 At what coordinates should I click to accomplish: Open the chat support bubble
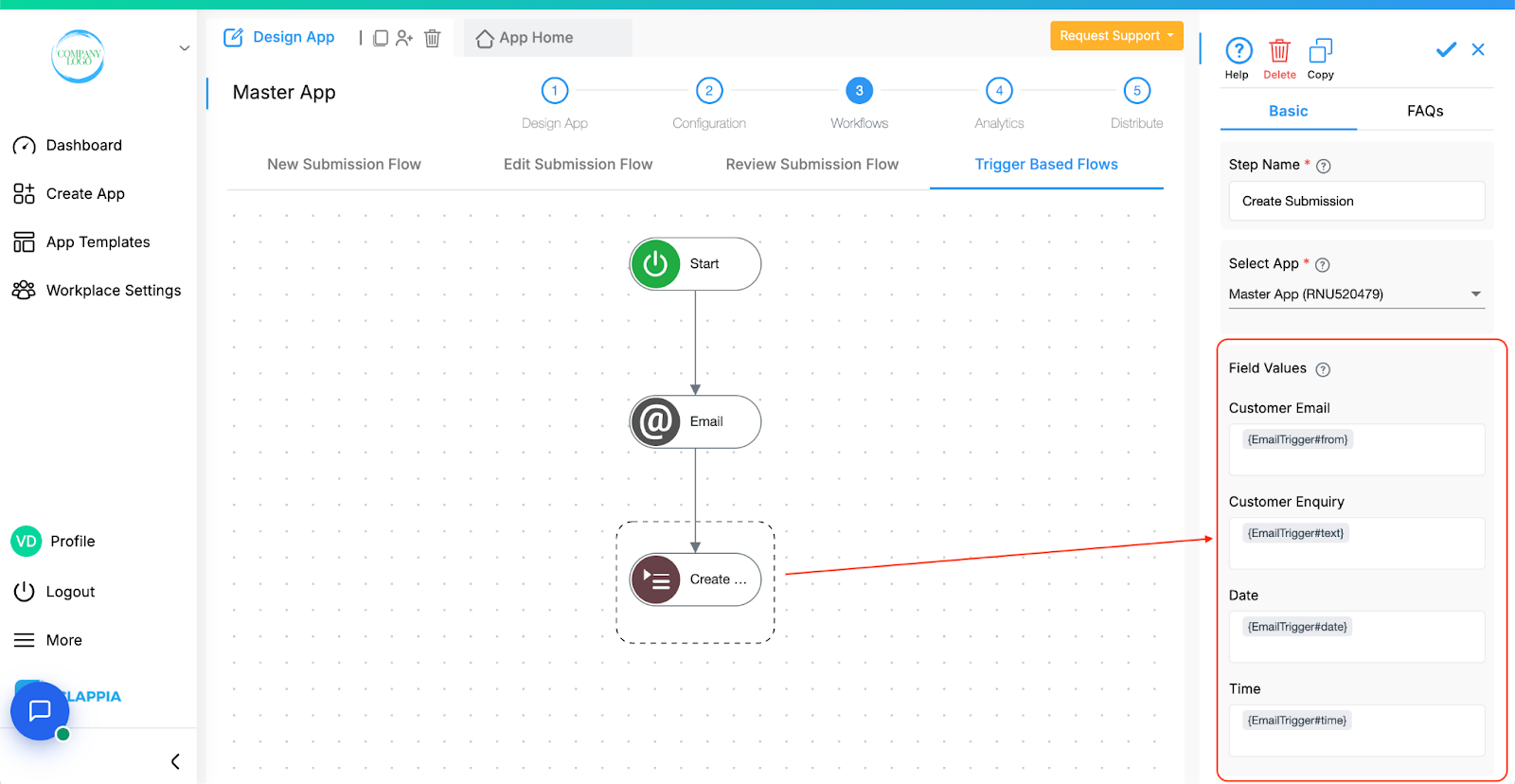tap(40, 710)
